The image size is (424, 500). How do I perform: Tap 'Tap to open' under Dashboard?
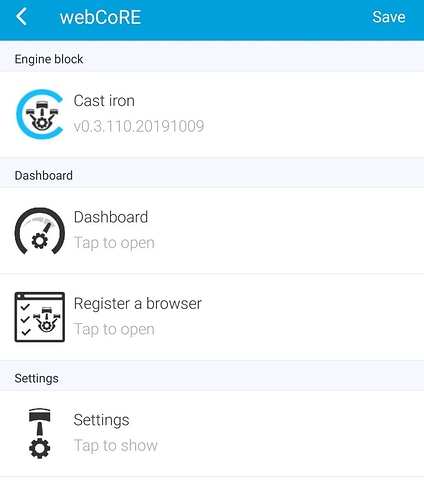114,243
